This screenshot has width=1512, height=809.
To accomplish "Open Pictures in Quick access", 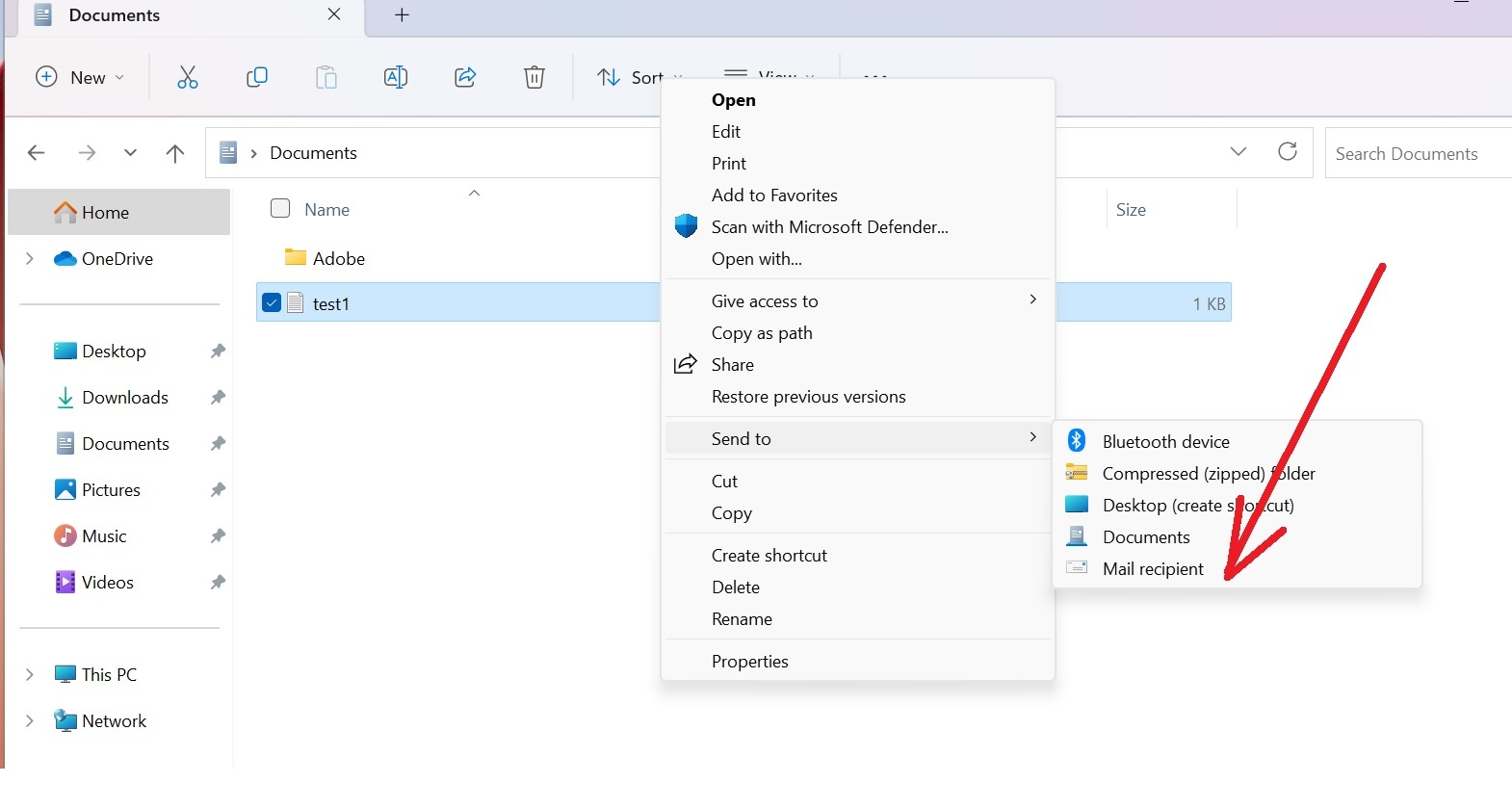I will [111, 489].
